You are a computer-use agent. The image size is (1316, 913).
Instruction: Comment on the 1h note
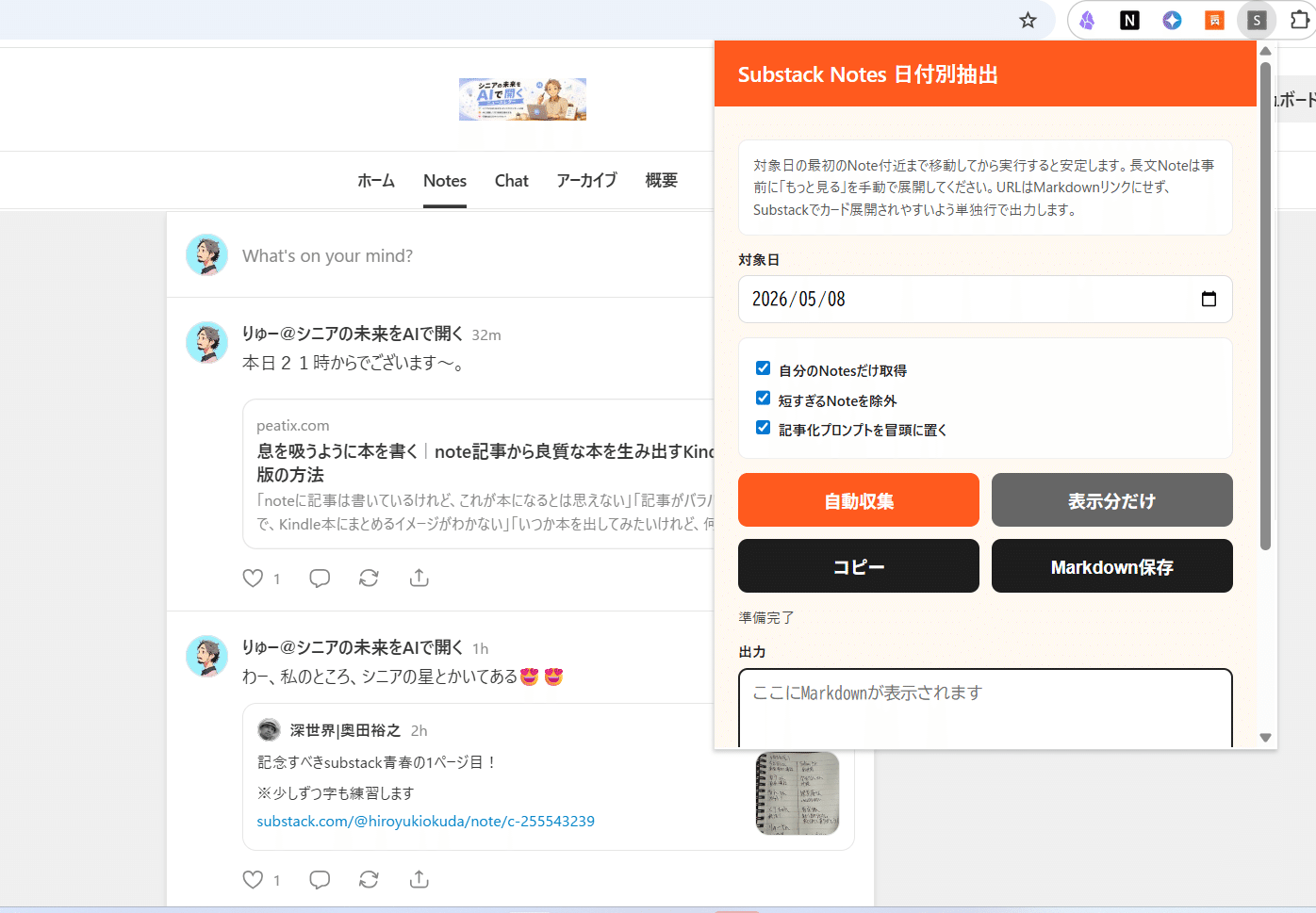[x=320, y=879]
